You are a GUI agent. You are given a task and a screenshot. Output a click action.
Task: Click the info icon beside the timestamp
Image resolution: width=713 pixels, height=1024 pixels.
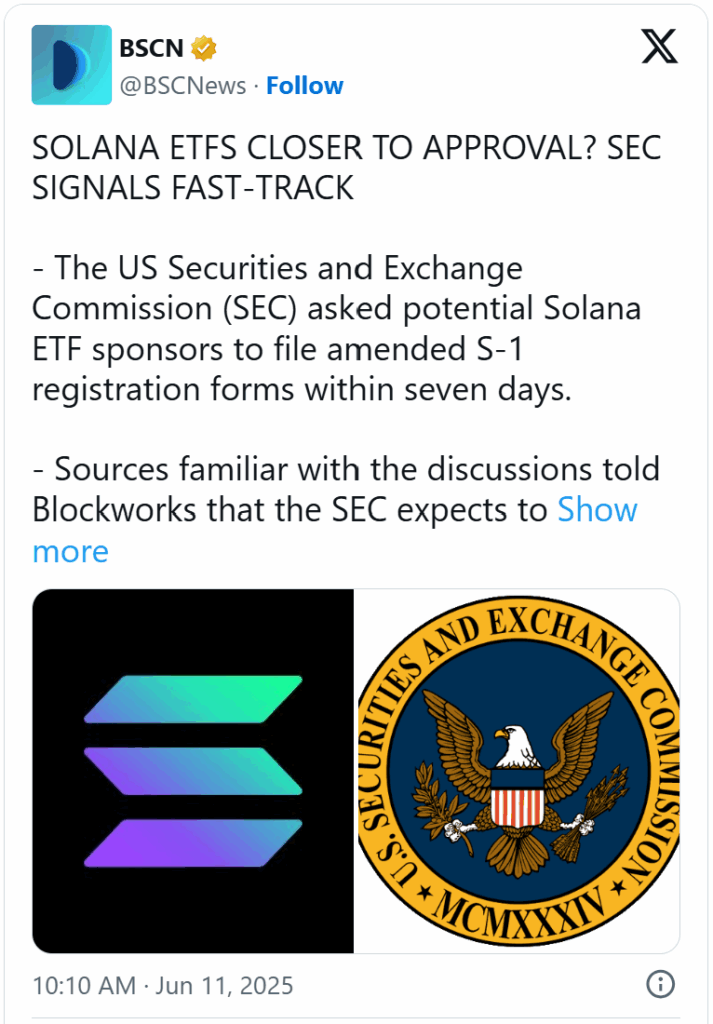click(659, 985)
